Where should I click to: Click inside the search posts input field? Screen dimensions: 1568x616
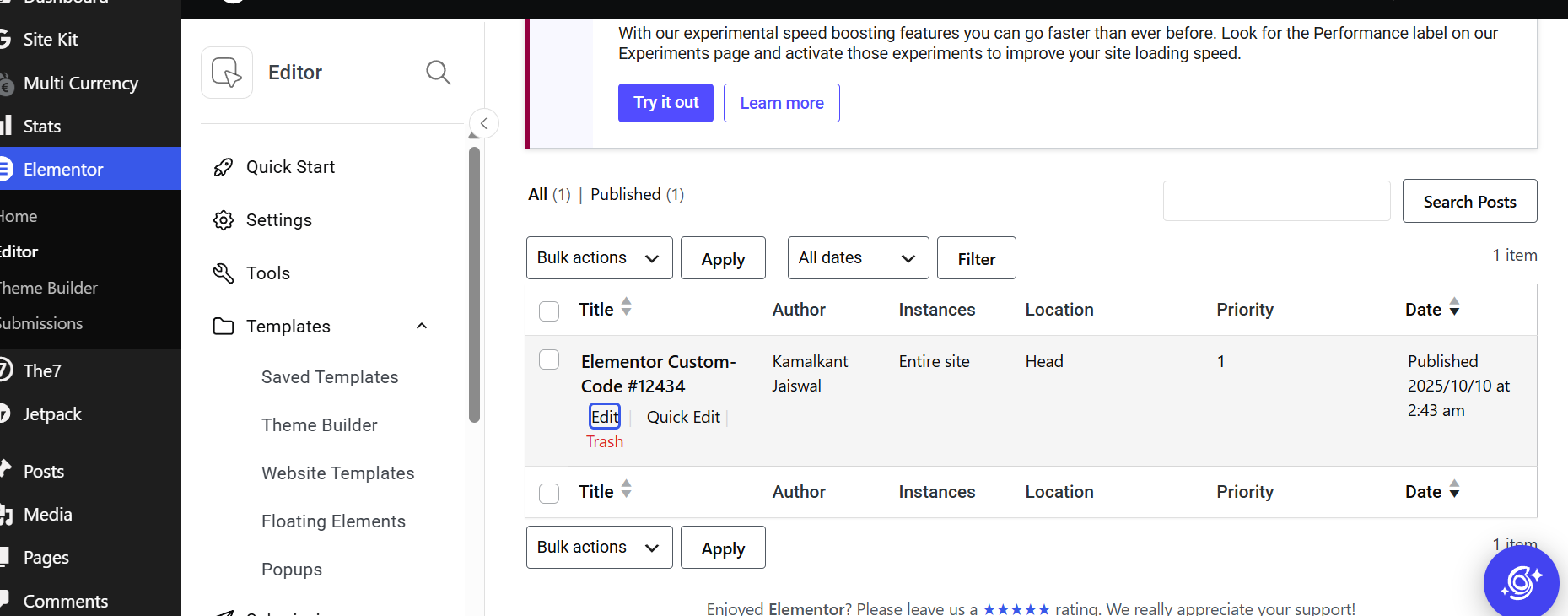(1277, 201)
